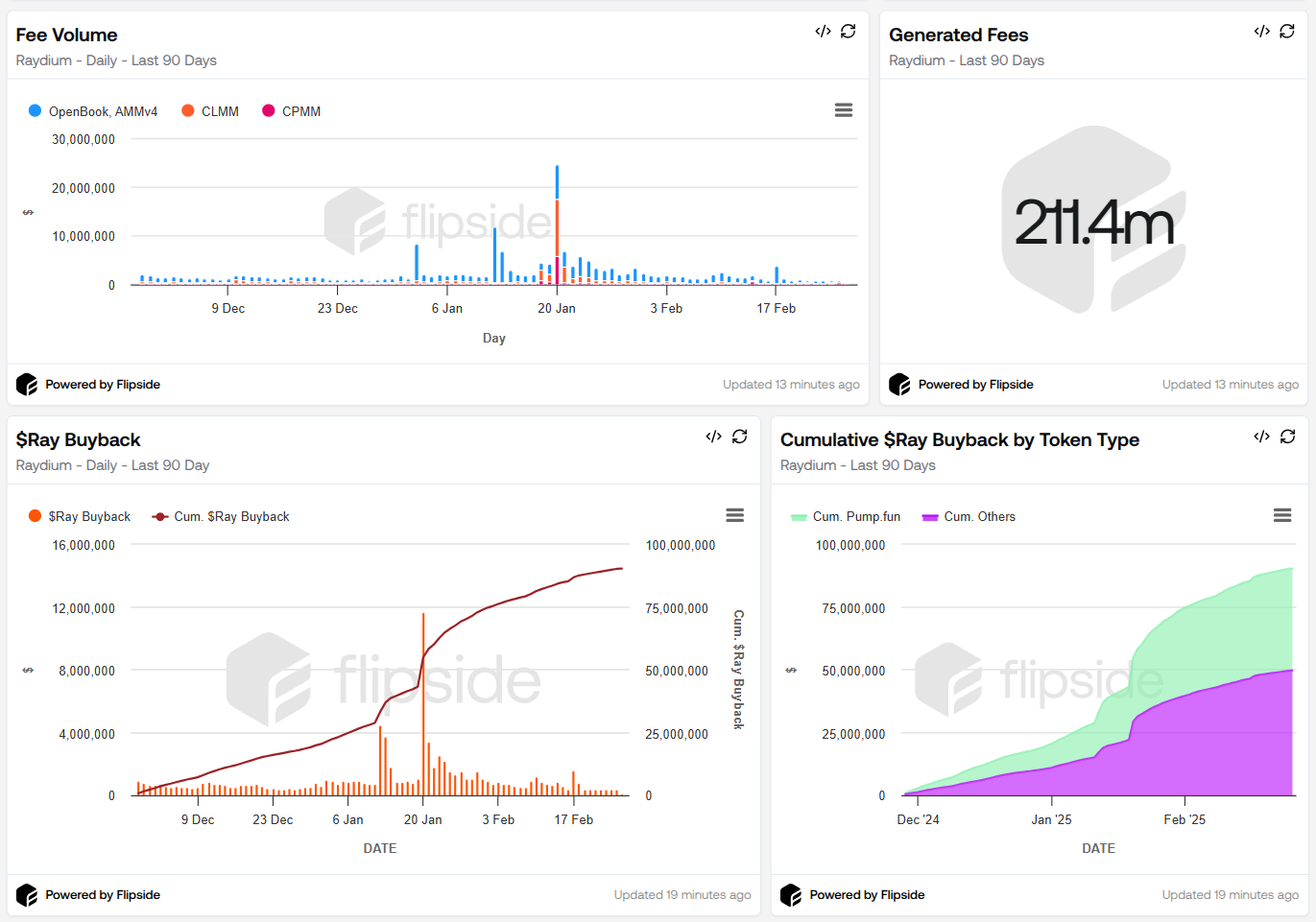
Task: Refresh Cumulative $Ray Buyback by Token Type
Action: pos(1287,437)
